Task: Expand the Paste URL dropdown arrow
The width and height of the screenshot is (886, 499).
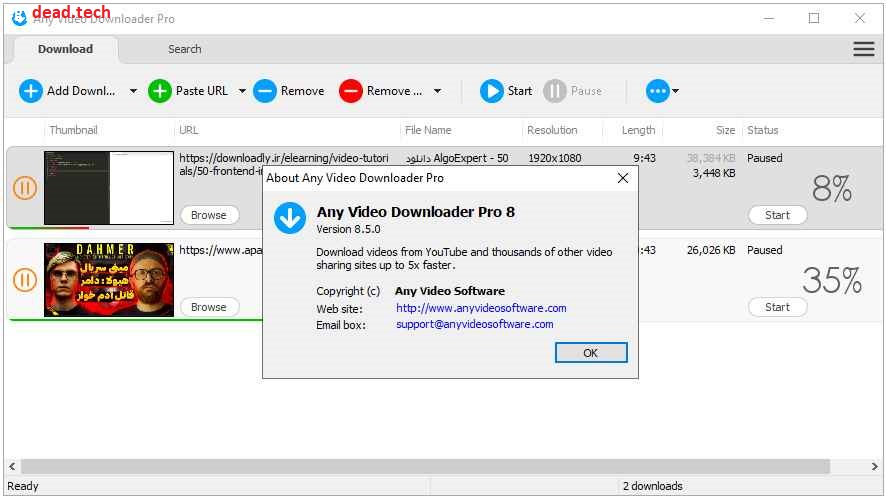Action: click(242, 91)
